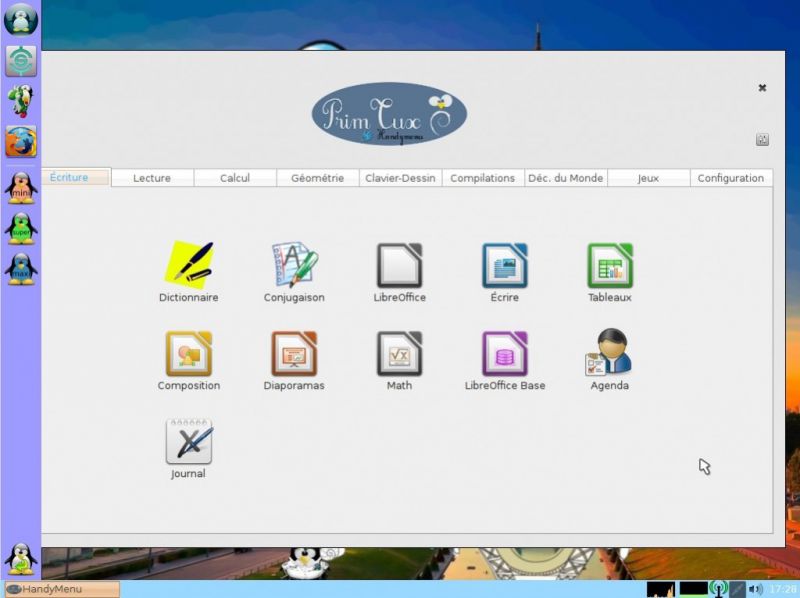The height and width of the screenshot is (598, 800).
Task: Launch the Conjugaison tool
Action: [294, 271]
